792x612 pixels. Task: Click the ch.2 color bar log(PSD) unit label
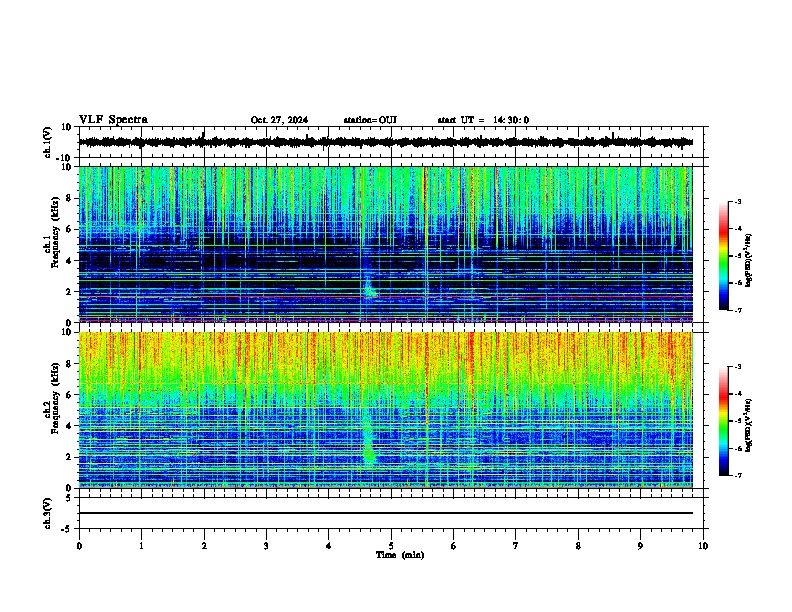(x=749, y=425)
